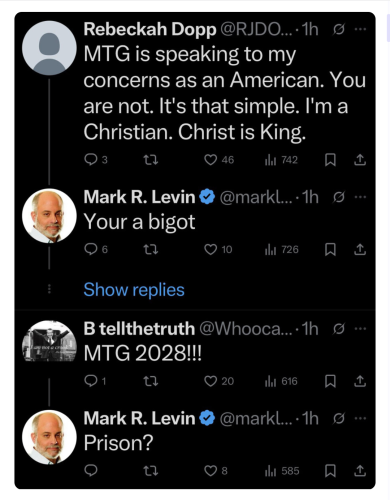The width and height of the screenshot is (390, 500).
Task: Like Rebeckah Dopp's tweet with 46 likes
Action: [219, 160]
